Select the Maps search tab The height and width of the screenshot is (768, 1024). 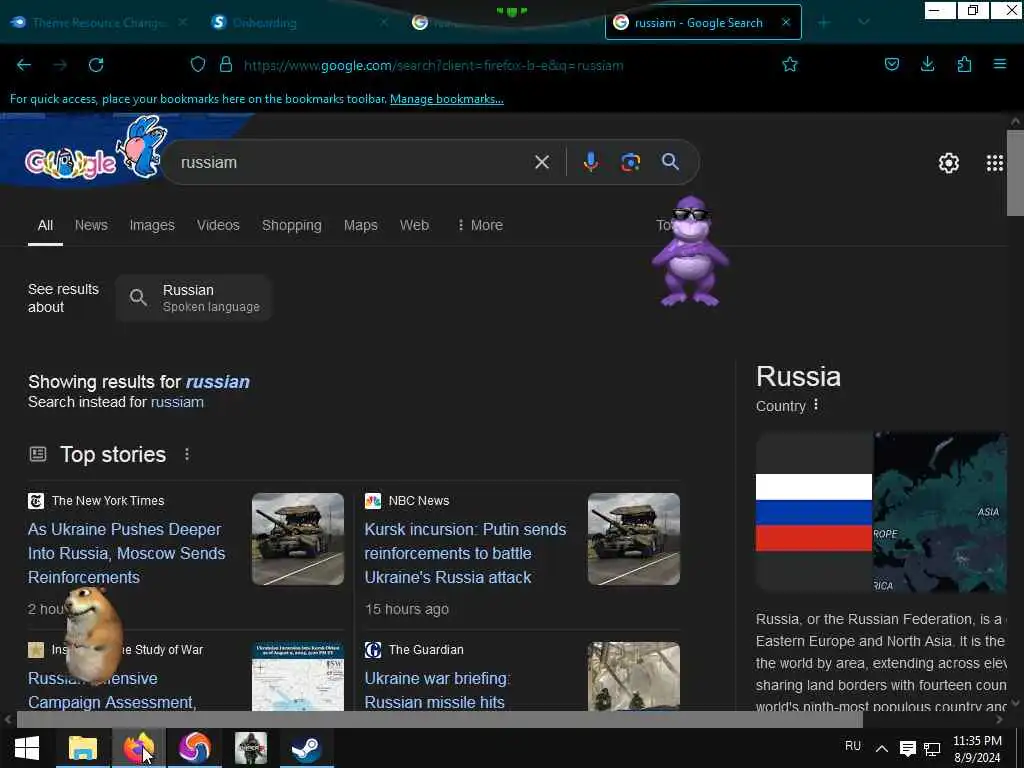point(360,225)
